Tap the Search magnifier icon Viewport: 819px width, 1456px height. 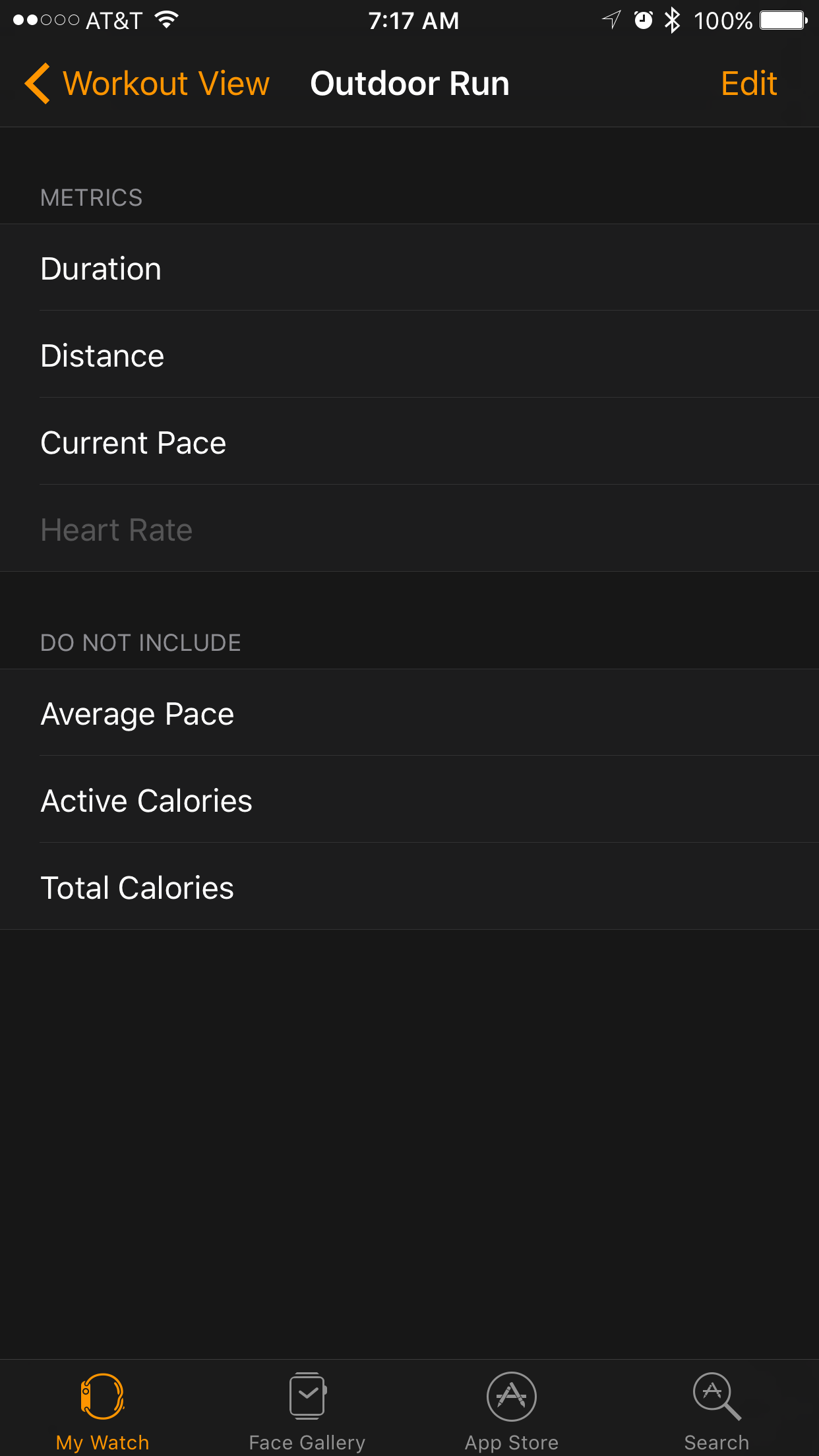716,1396
